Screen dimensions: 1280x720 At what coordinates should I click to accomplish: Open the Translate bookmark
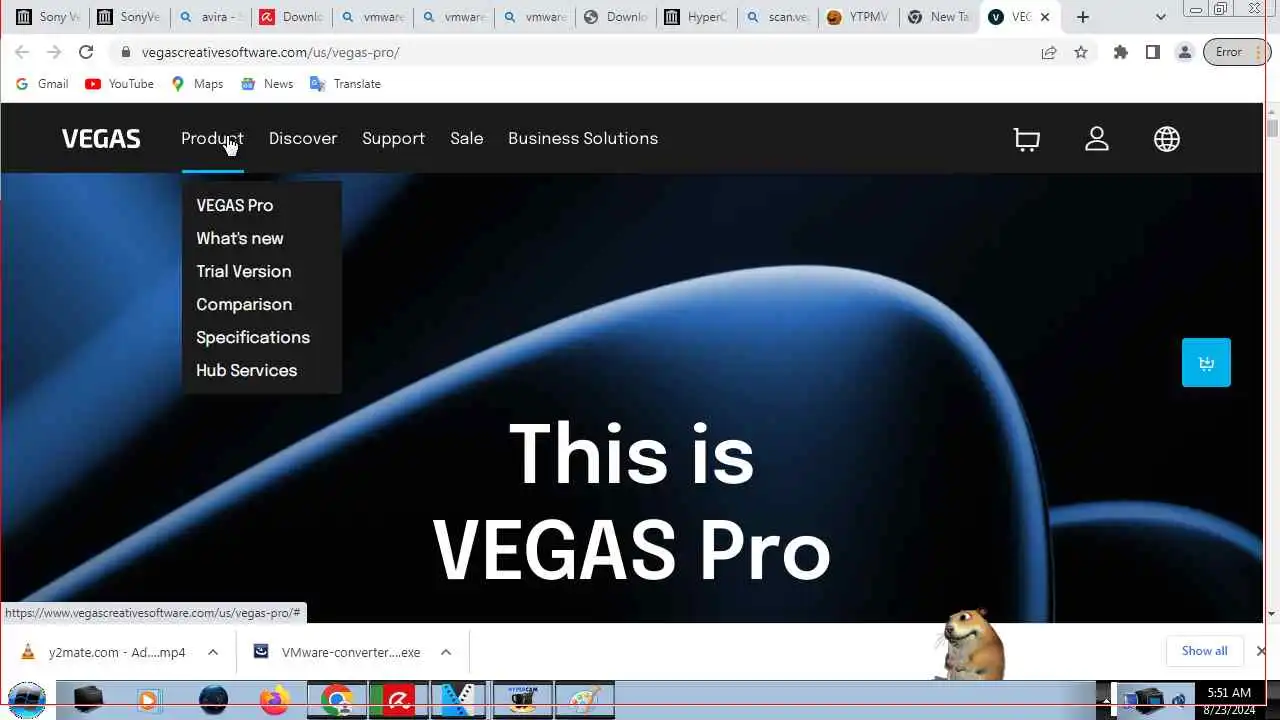(346, 84)
